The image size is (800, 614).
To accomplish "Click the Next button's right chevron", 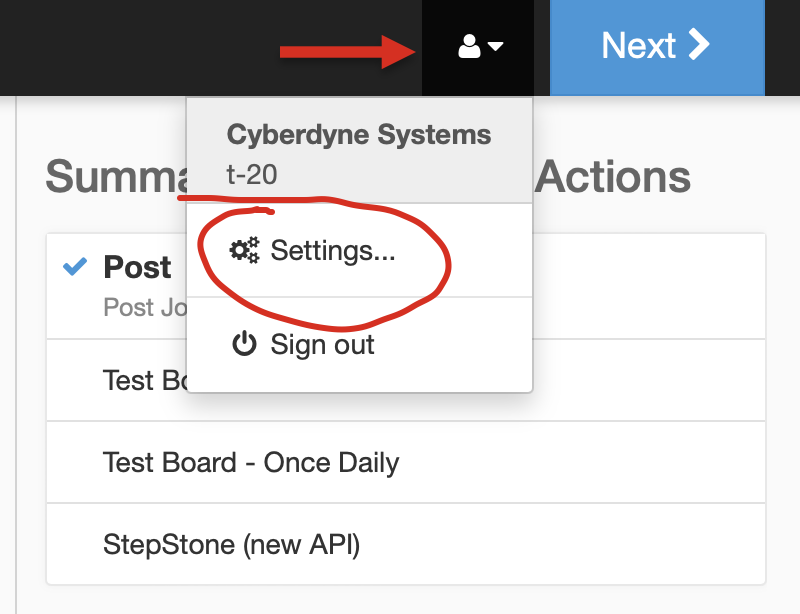I will (699, 45).
